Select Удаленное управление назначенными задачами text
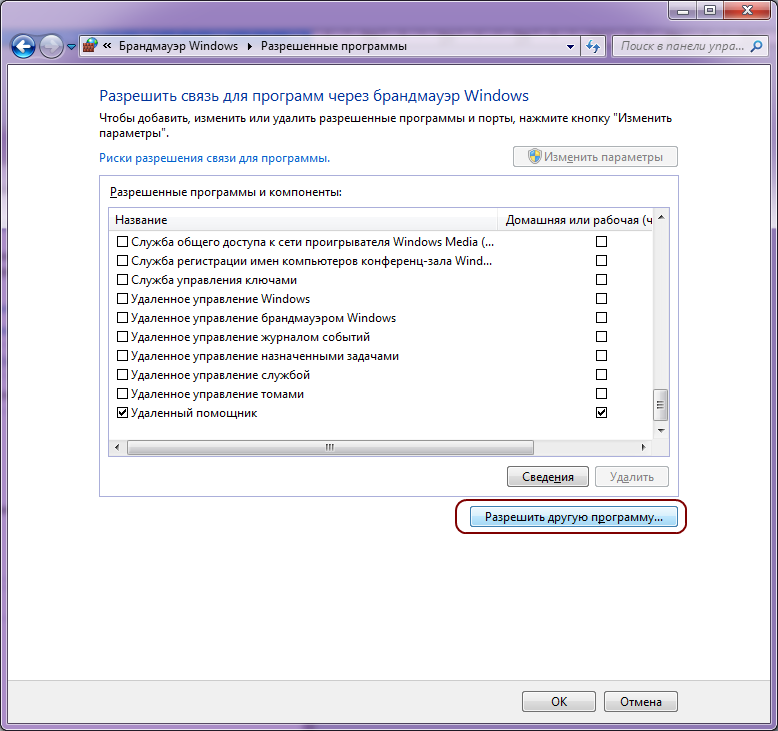Viewport: 778px width, 731px height. pos(265,356)
